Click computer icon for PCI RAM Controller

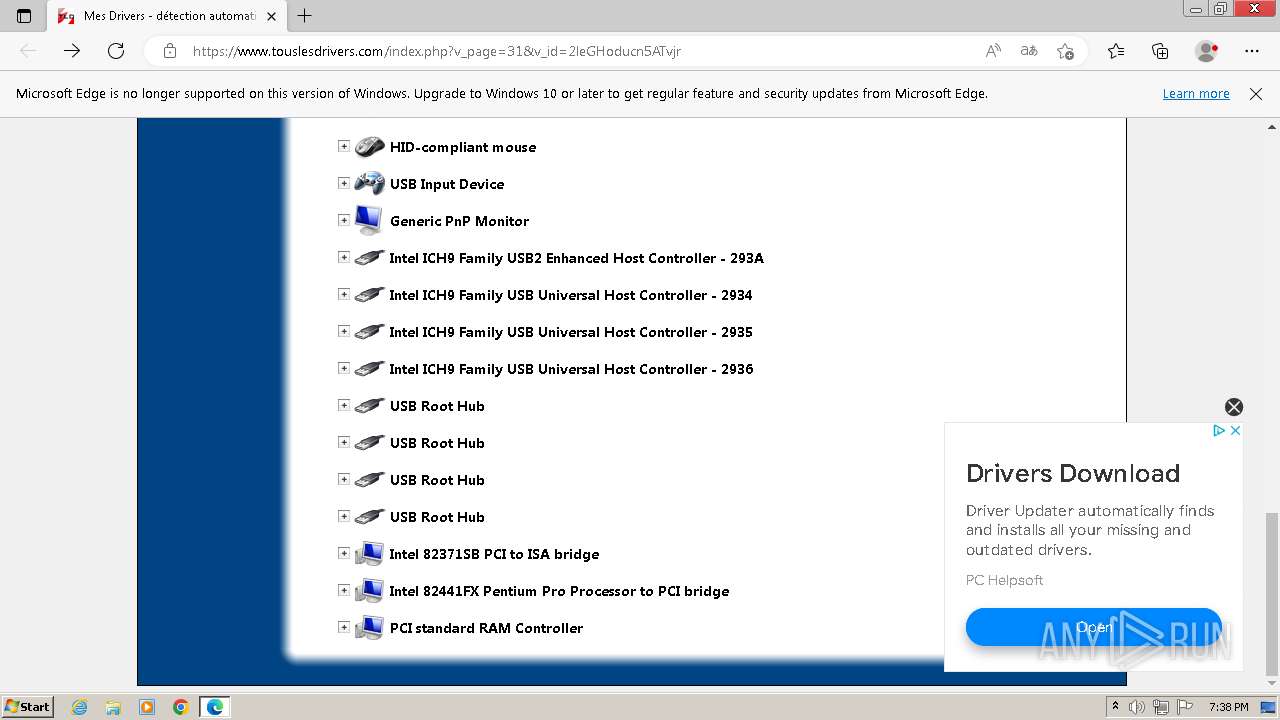(x=369, y=627)
